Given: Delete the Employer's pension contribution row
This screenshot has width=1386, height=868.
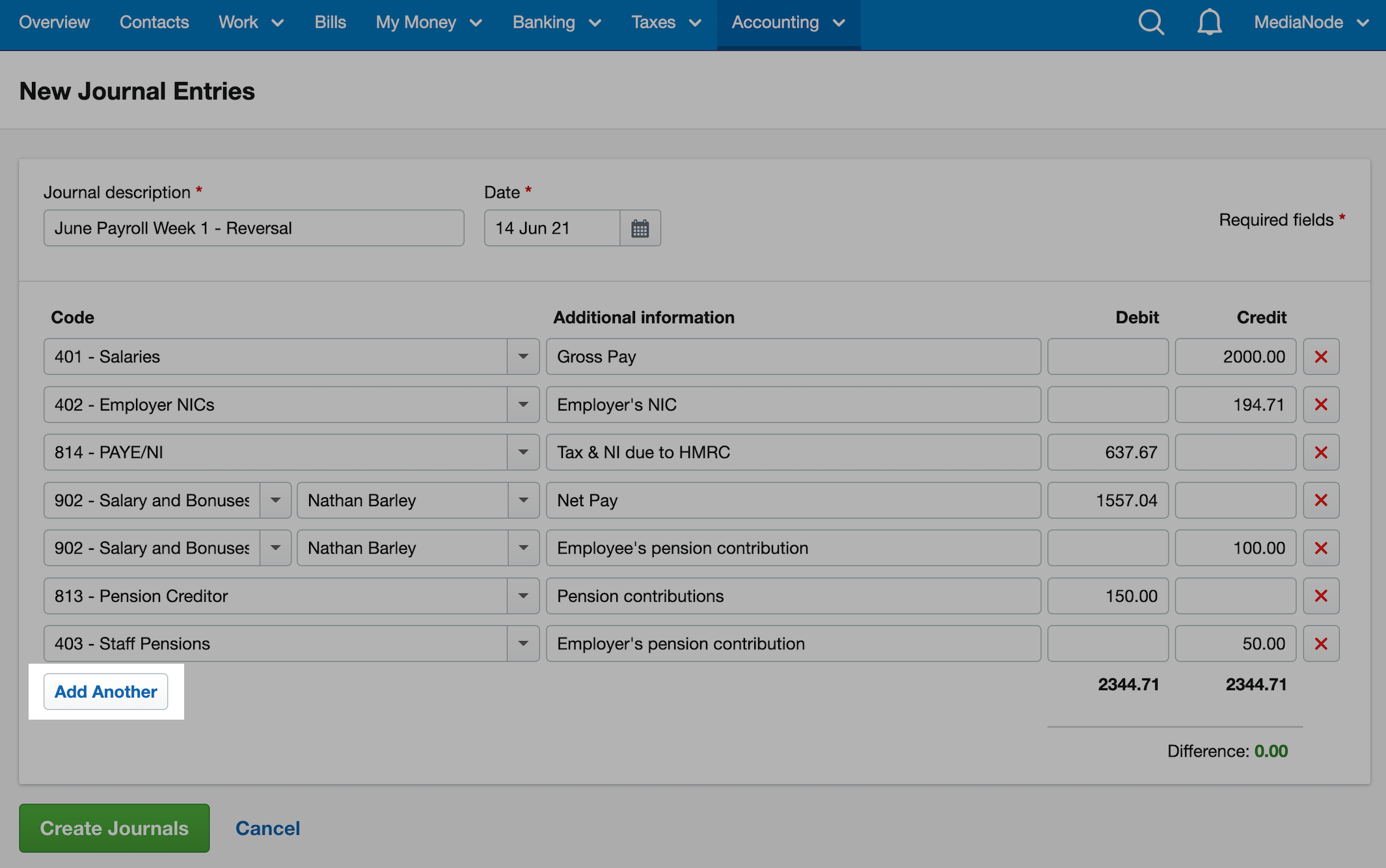Looking at the screenshot, I should coord(1321,644).
